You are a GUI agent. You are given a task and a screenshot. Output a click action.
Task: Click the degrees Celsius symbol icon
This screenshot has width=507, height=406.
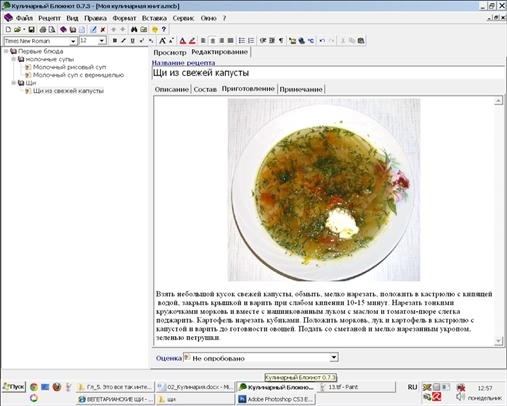(x=311, y=41)
